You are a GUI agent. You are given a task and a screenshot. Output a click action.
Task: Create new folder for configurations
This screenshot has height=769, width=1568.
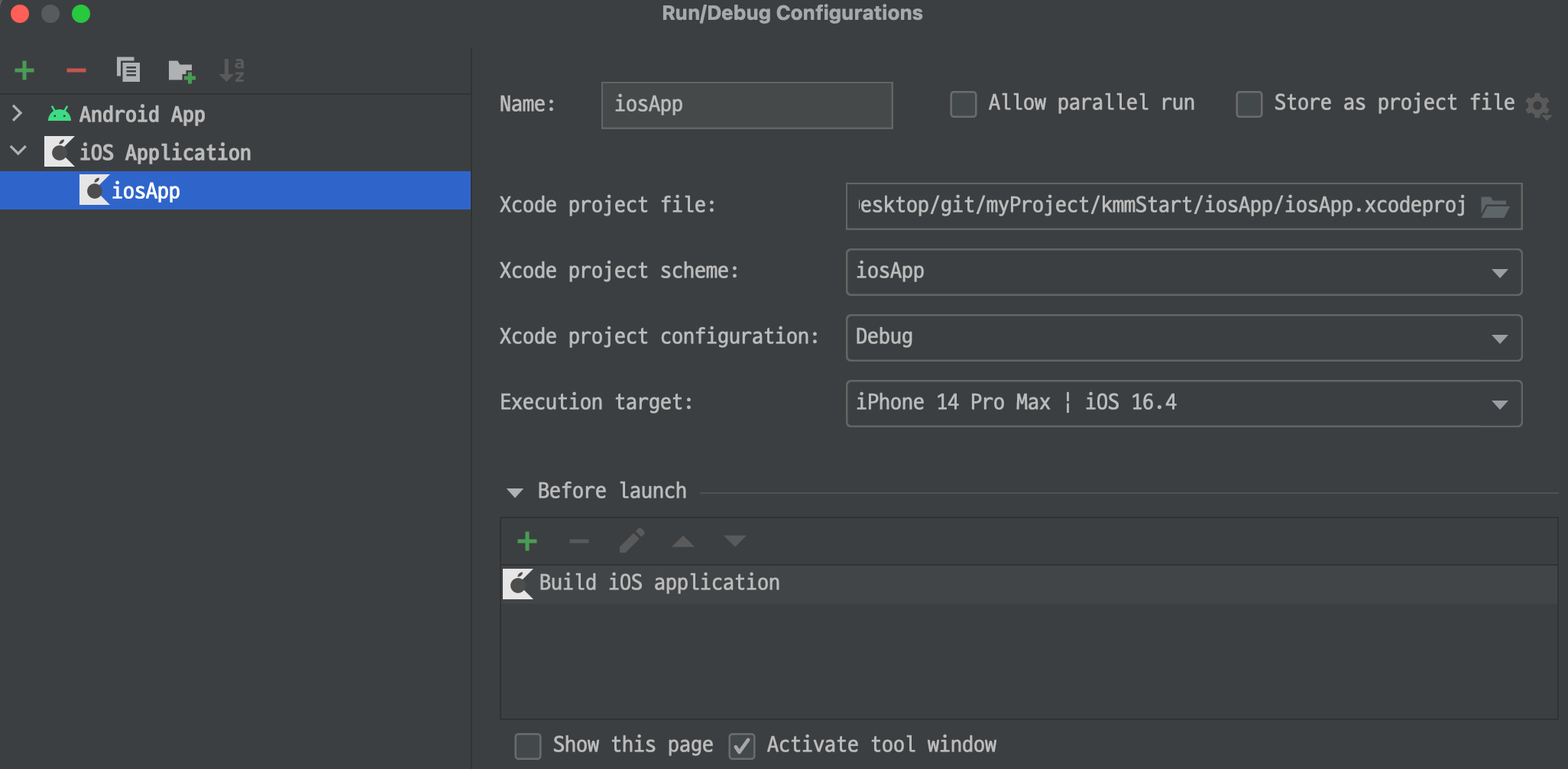[181, 71]
